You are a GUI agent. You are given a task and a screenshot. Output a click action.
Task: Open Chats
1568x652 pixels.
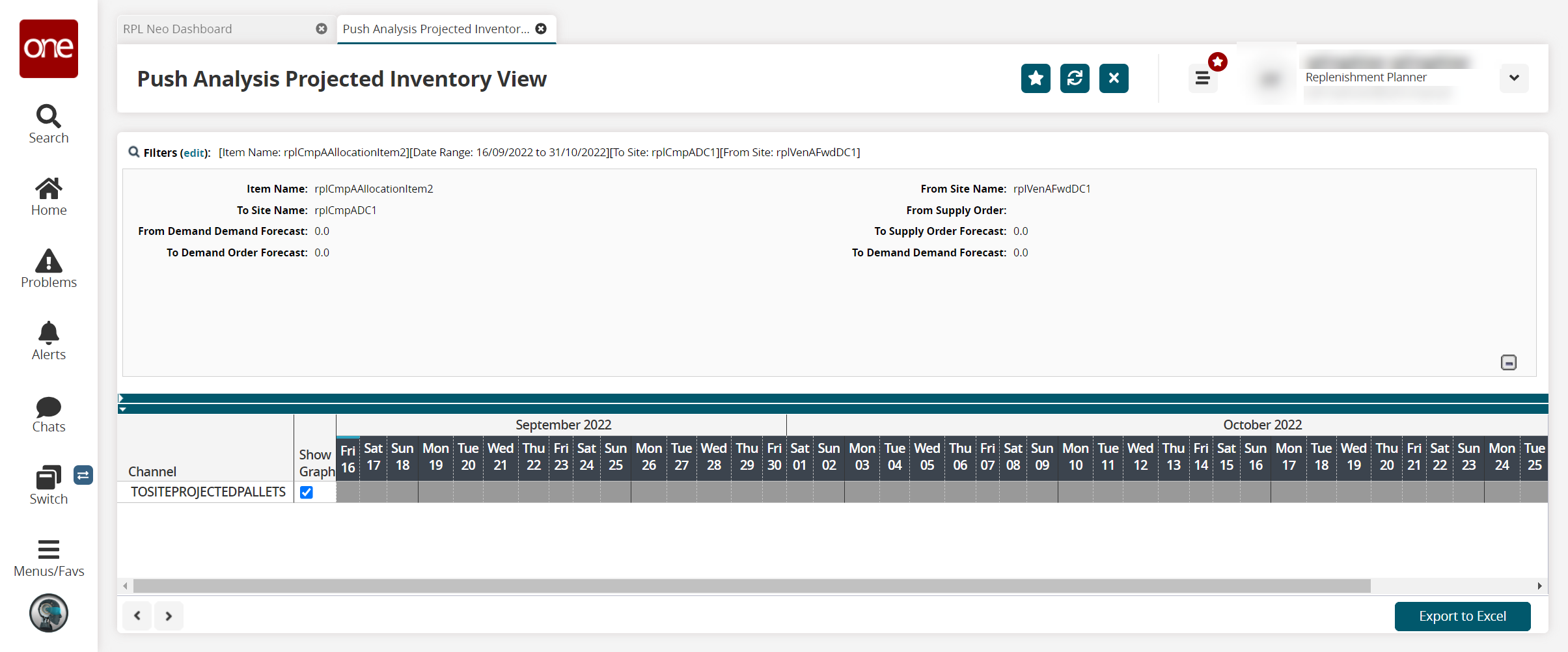(x=49, y=414)
